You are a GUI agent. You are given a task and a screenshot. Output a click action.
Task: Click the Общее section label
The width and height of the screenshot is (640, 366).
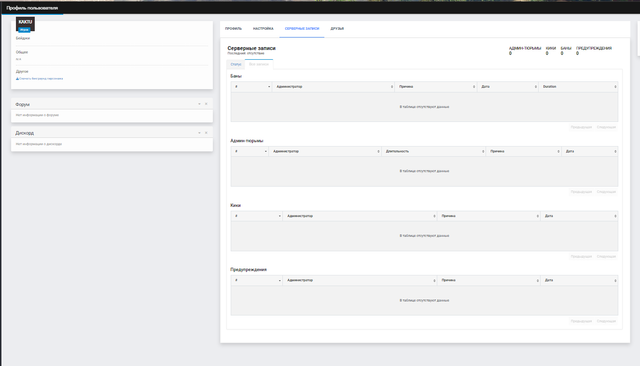22,52
